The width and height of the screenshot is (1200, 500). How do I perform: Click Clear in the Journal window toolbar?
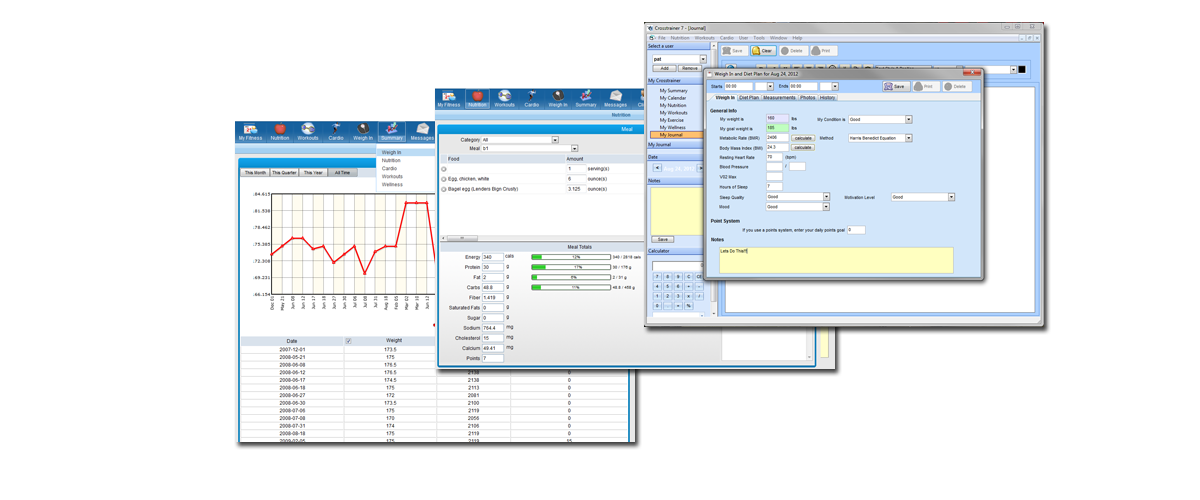coord(763,50)
